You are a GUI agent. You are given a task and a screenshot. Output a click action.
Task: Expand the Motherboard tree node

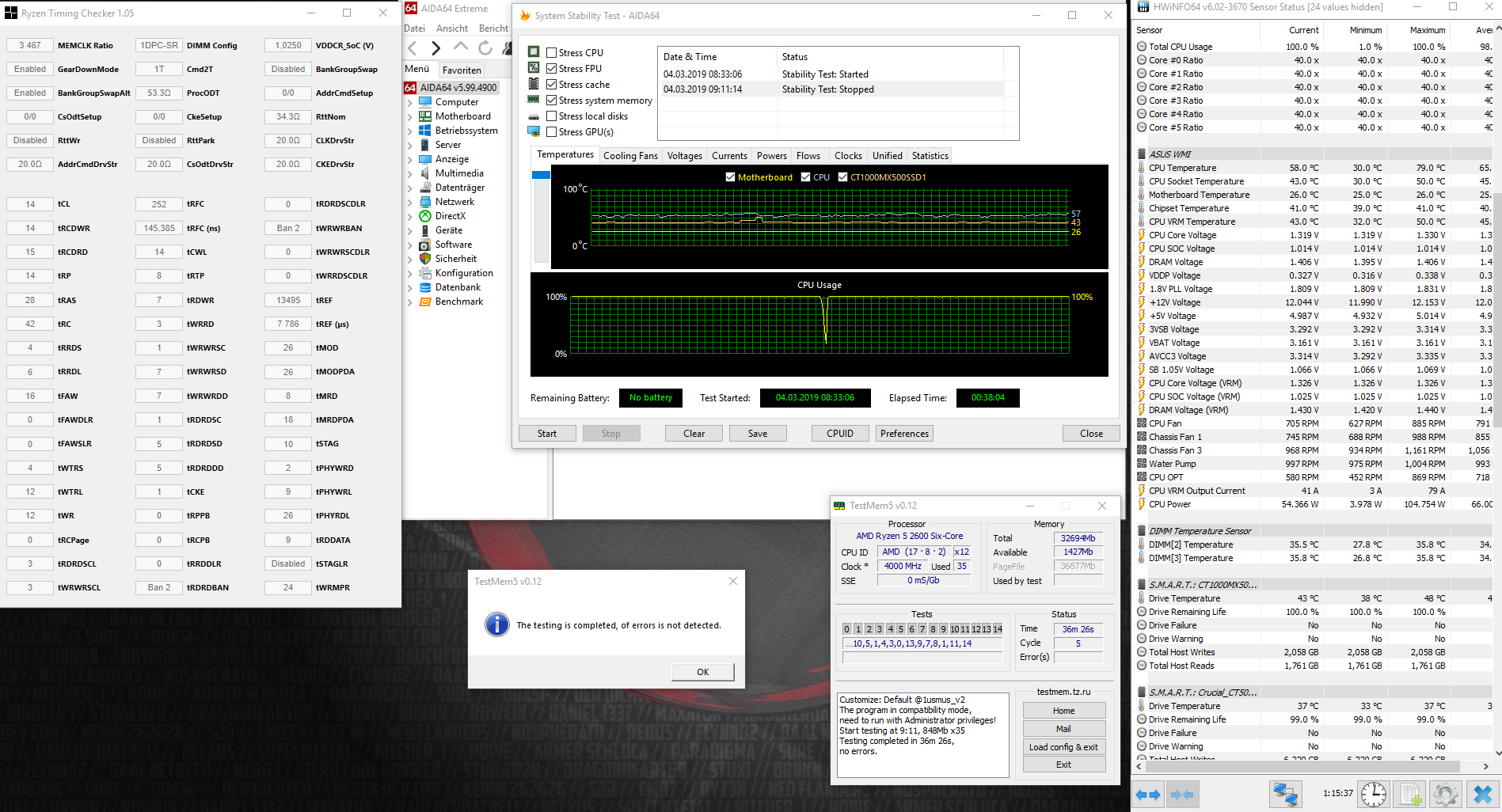[410, 116]
